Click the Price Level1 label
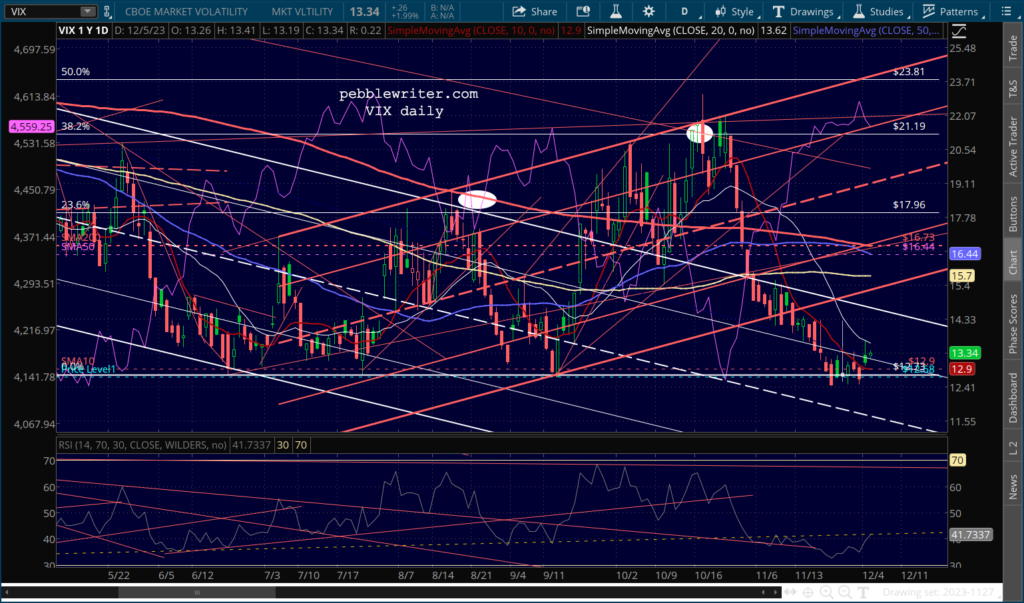The height and width of the screenshot is (603, 1024). [x=88, y=370]
